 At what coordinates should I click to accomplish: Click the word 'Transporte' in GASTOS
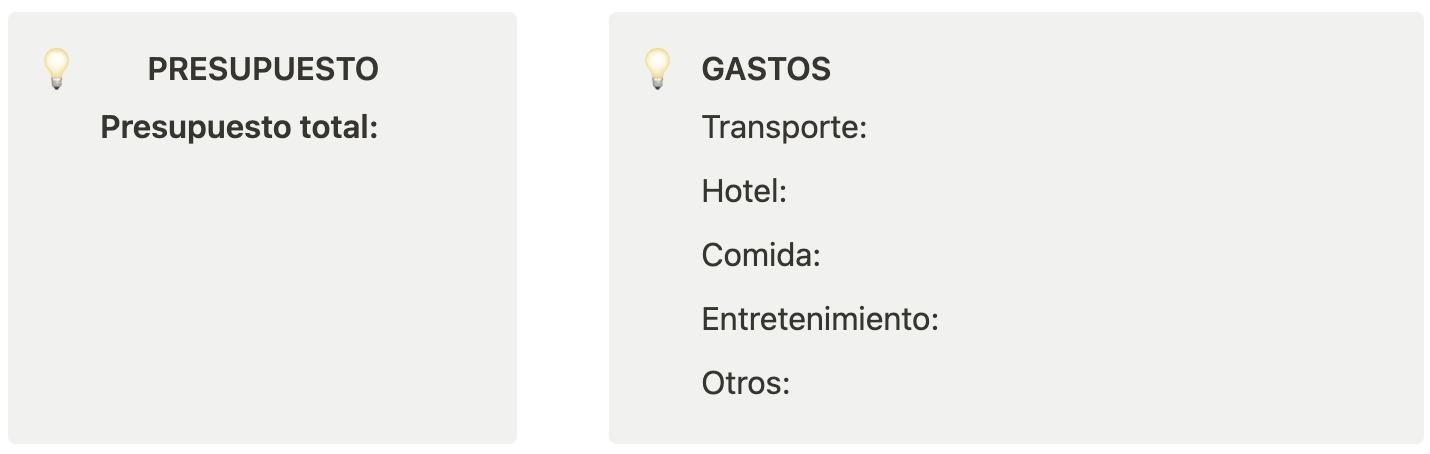click(780, 128)
